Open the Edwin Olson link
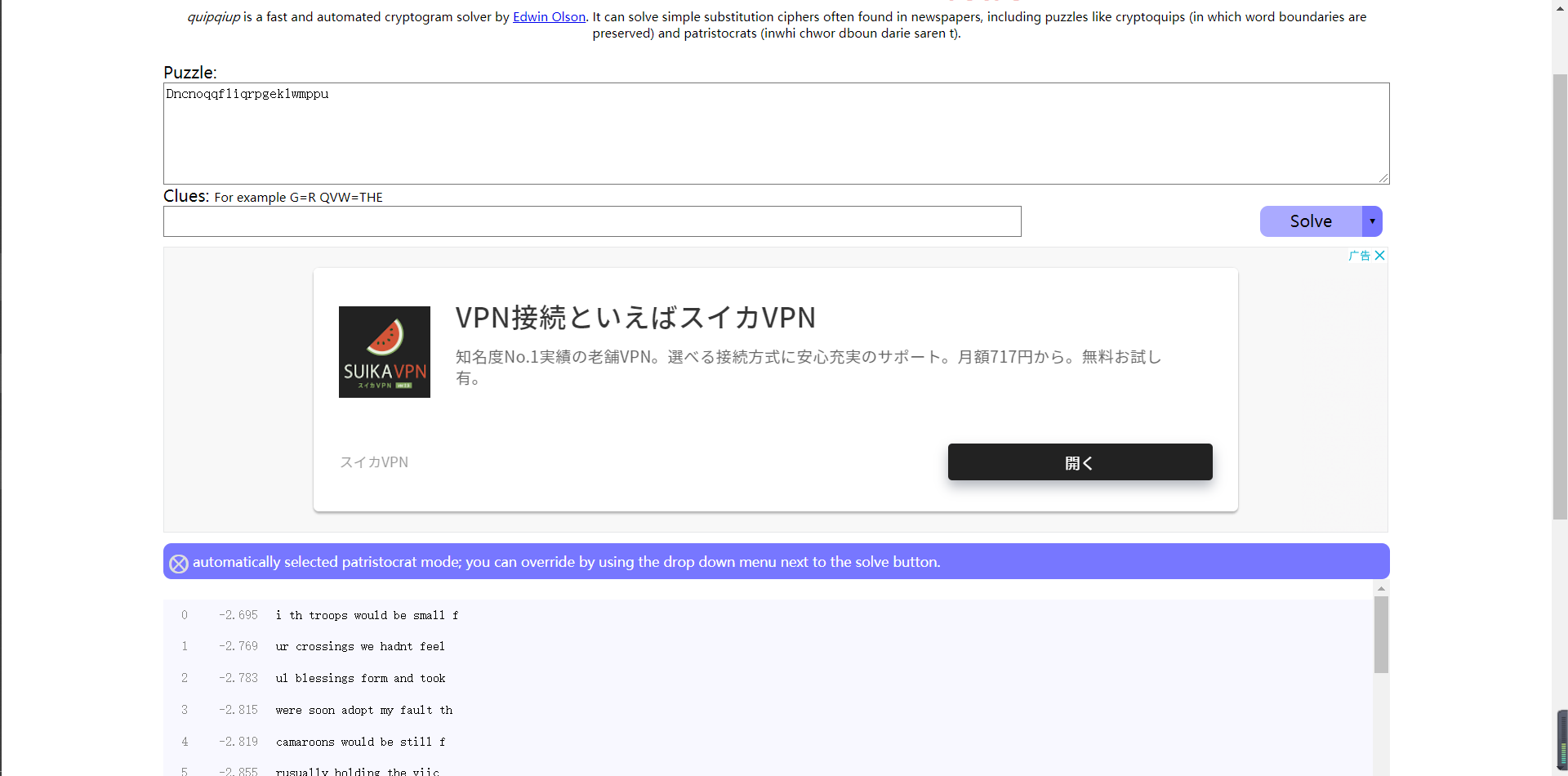 click(x=549, y=16)
